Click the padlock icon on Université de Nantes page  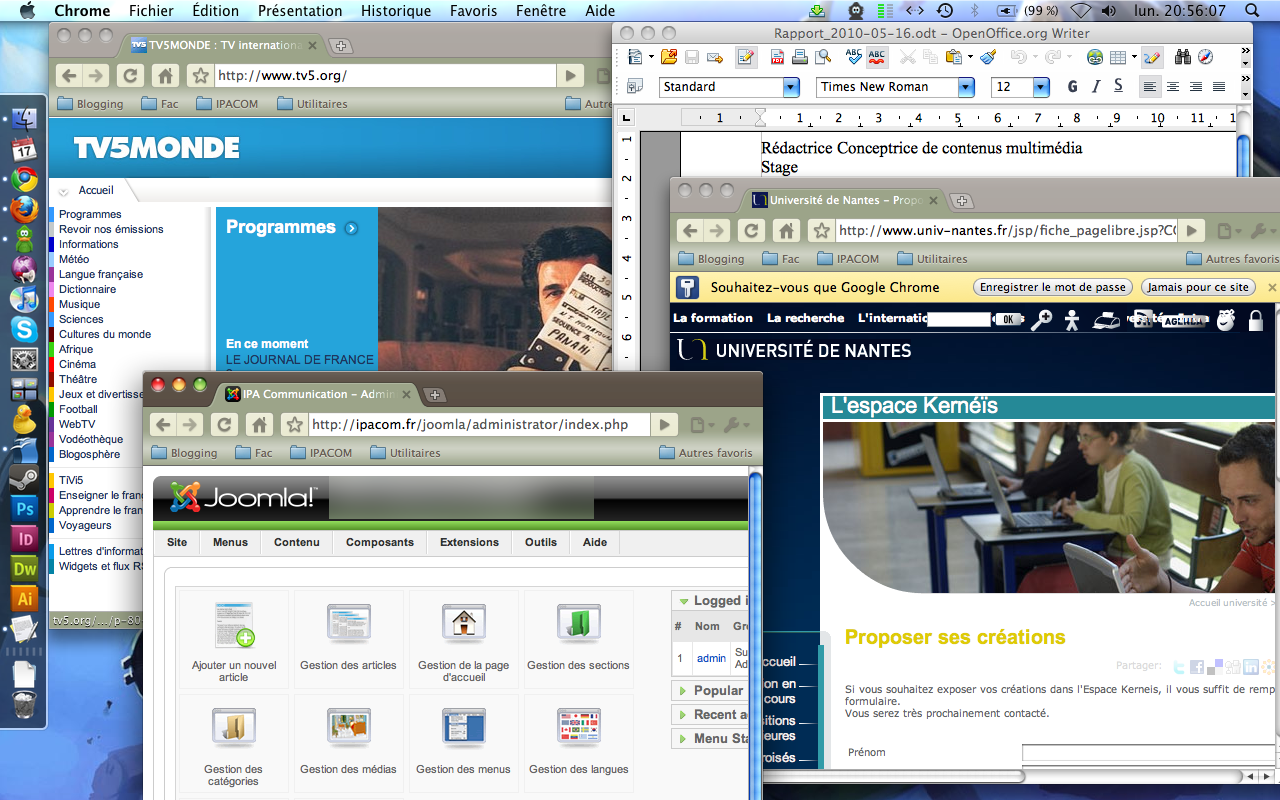point(1256,320)
